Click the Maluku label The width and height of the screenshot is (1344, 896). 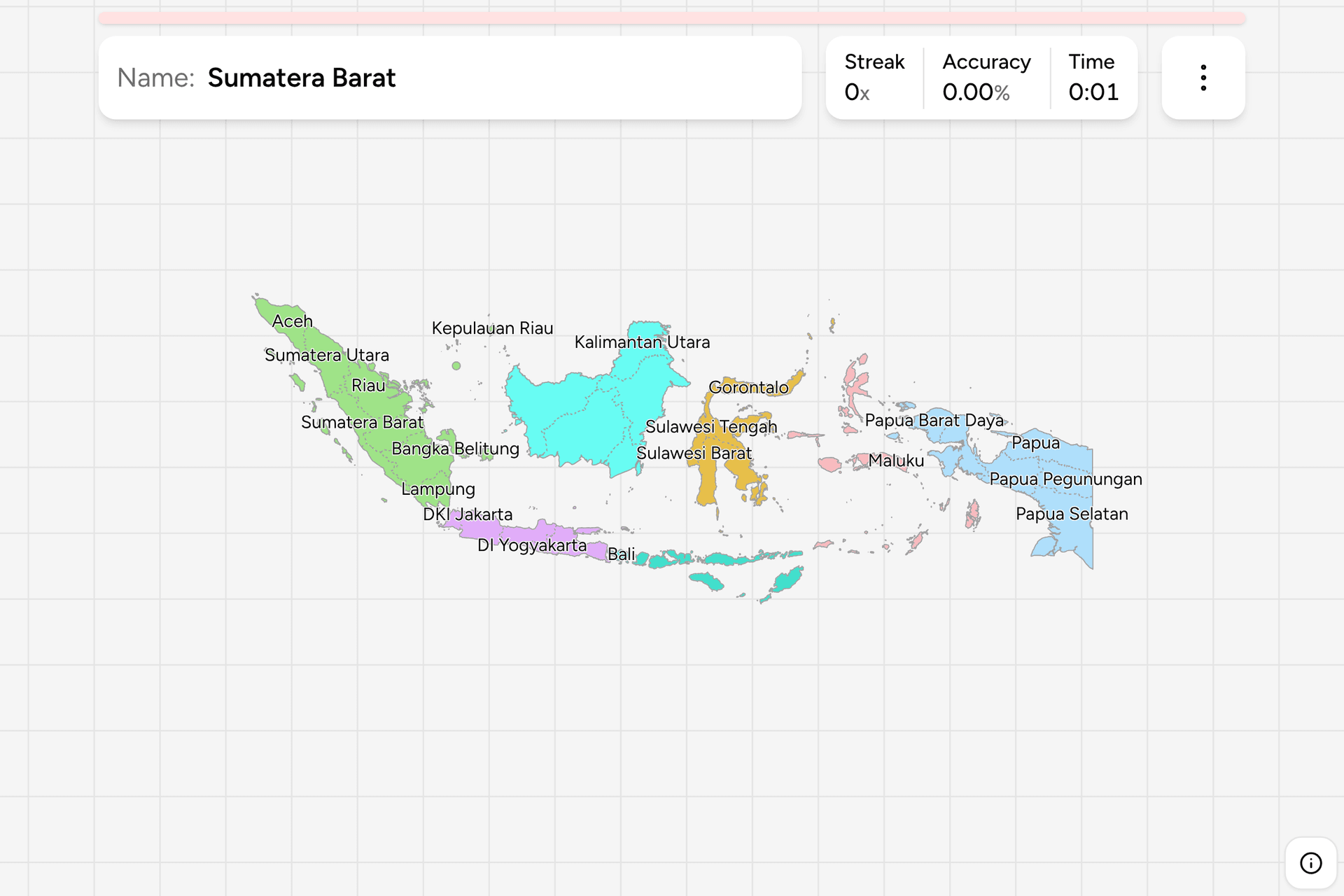[897, 461]
